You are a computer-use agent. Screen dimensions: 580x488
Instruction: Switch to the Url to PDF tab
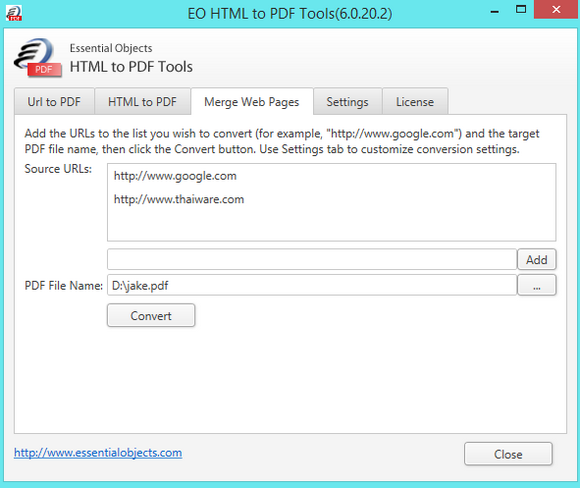pyautogui.click(x=54, y=102)
